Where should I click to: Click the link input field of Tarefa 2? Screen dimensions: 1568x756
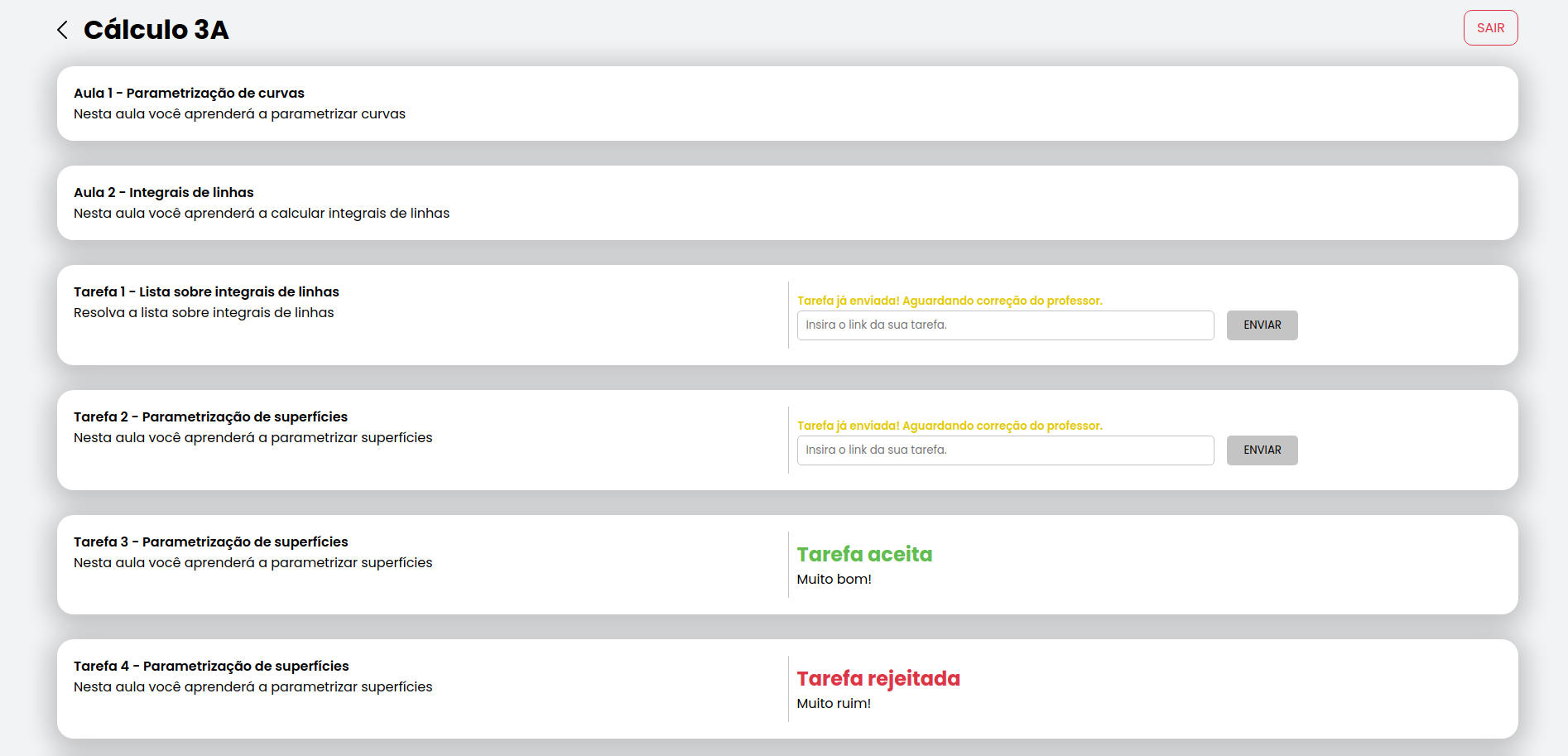click(x=1005, y=450)
